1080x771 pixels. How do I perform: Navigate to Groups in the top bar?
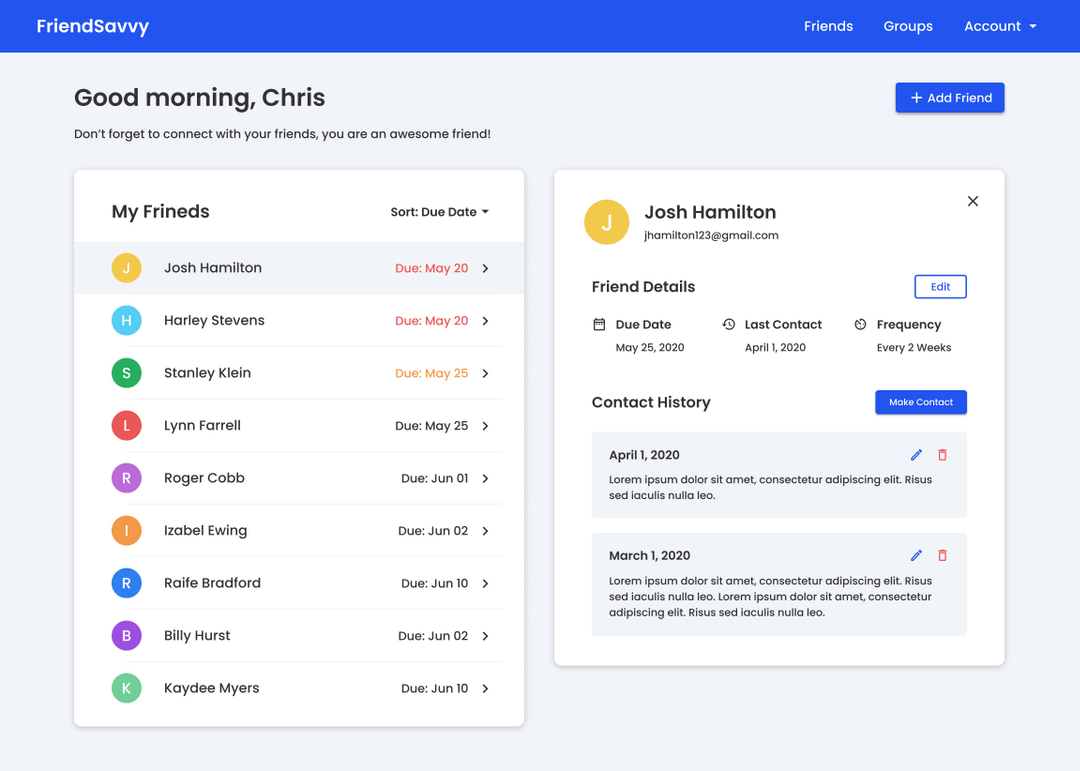click(x=908, y=26)
